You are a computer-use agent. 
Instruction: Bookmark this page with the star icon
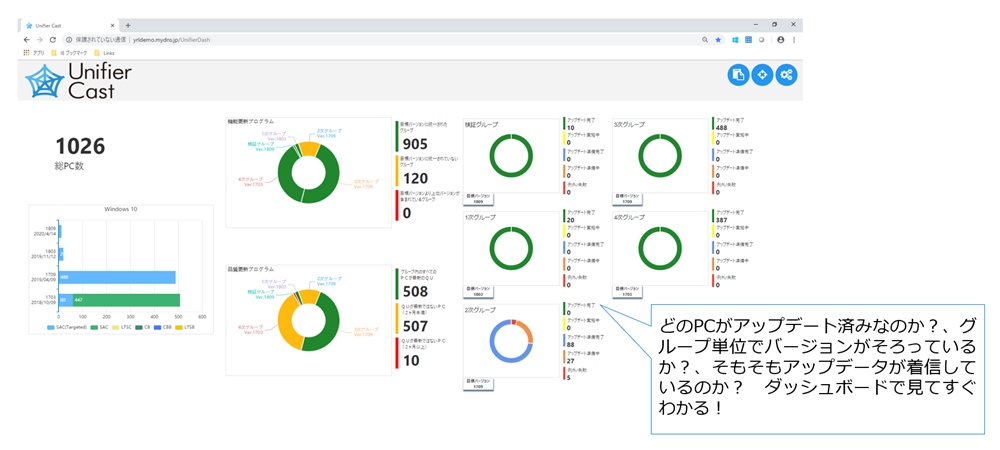click(717, 40)
